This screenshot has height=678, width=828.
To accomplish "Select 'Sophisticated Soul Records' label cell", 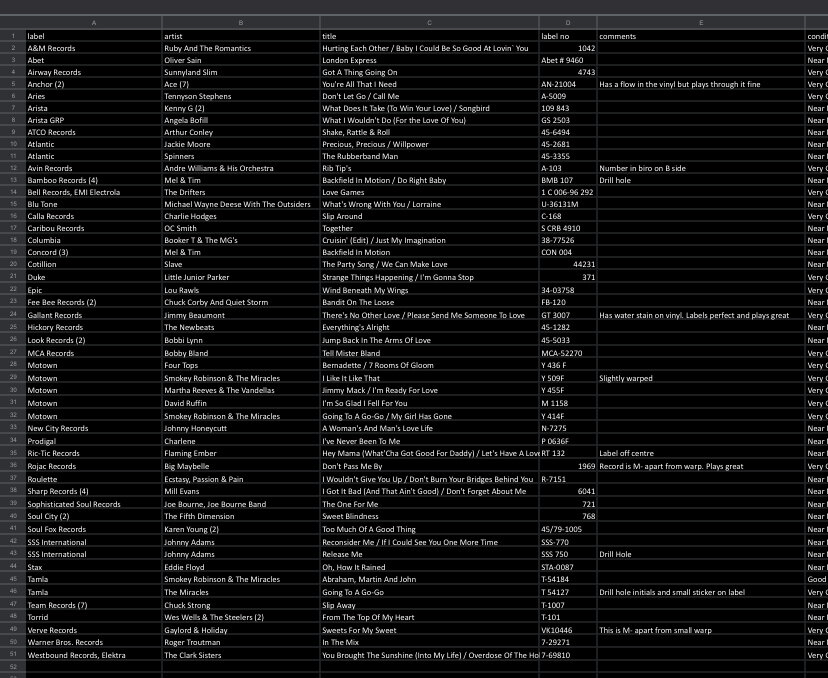I will (x=93, y=504).
